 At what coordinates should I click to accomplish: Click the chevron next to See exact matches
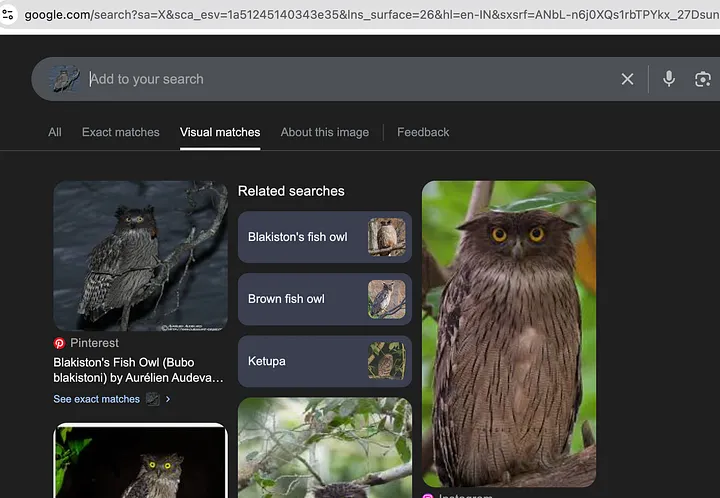(x=168, y=399)
